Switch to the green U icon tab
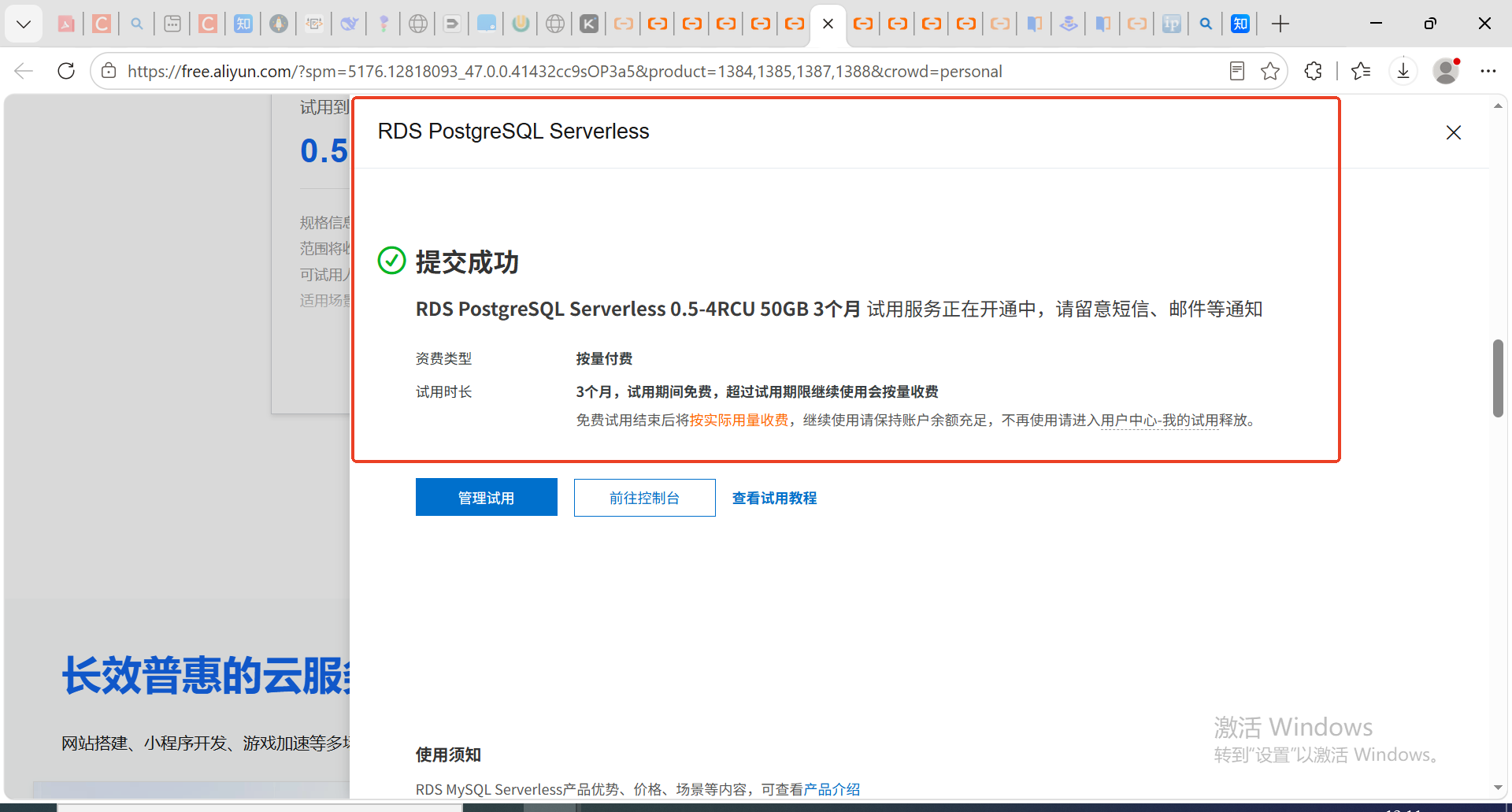This screenshot has width=1512, height=812. click(521, 24)
